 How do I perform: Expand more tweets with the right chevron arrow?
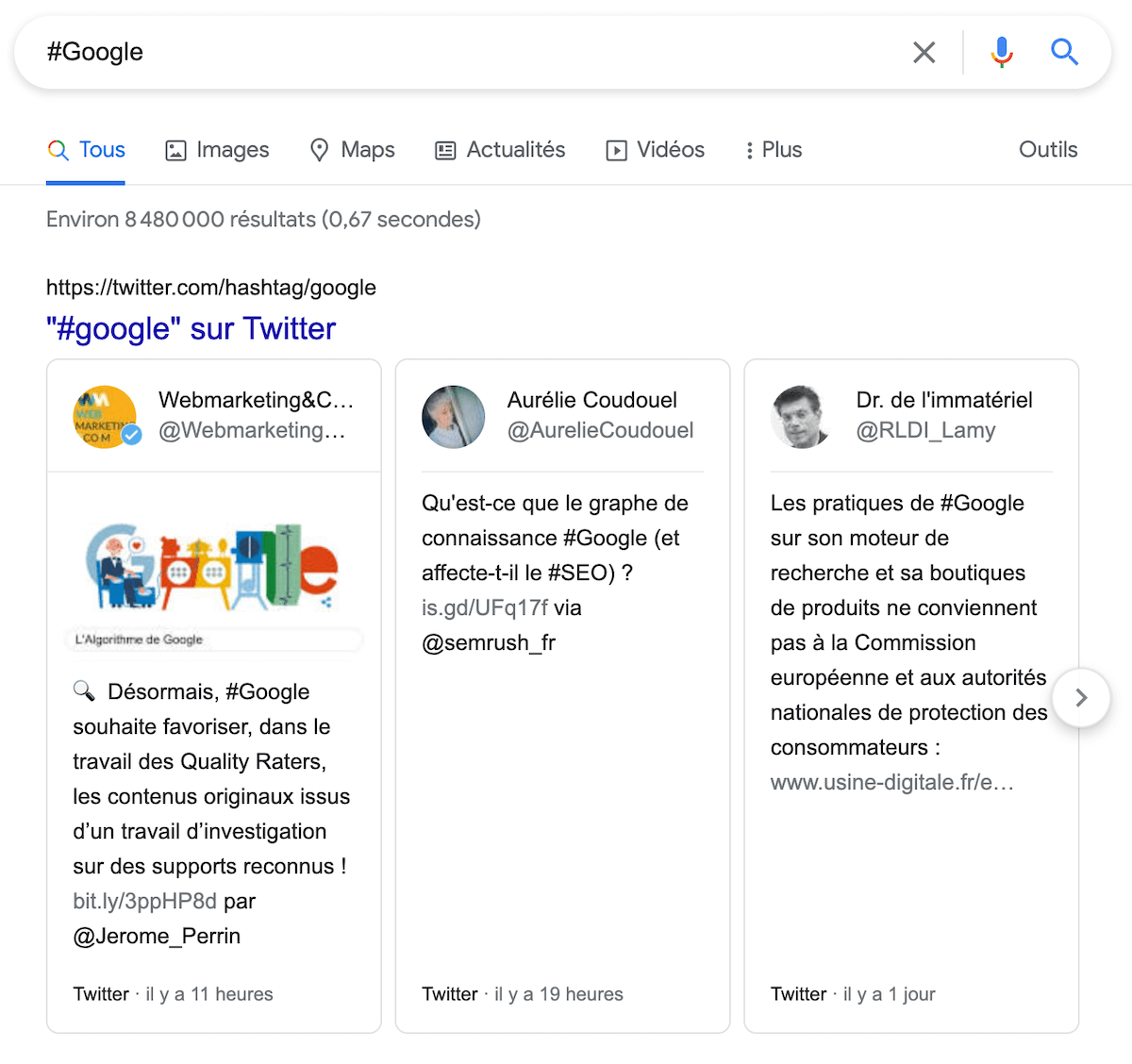(x=1081, y=698)
